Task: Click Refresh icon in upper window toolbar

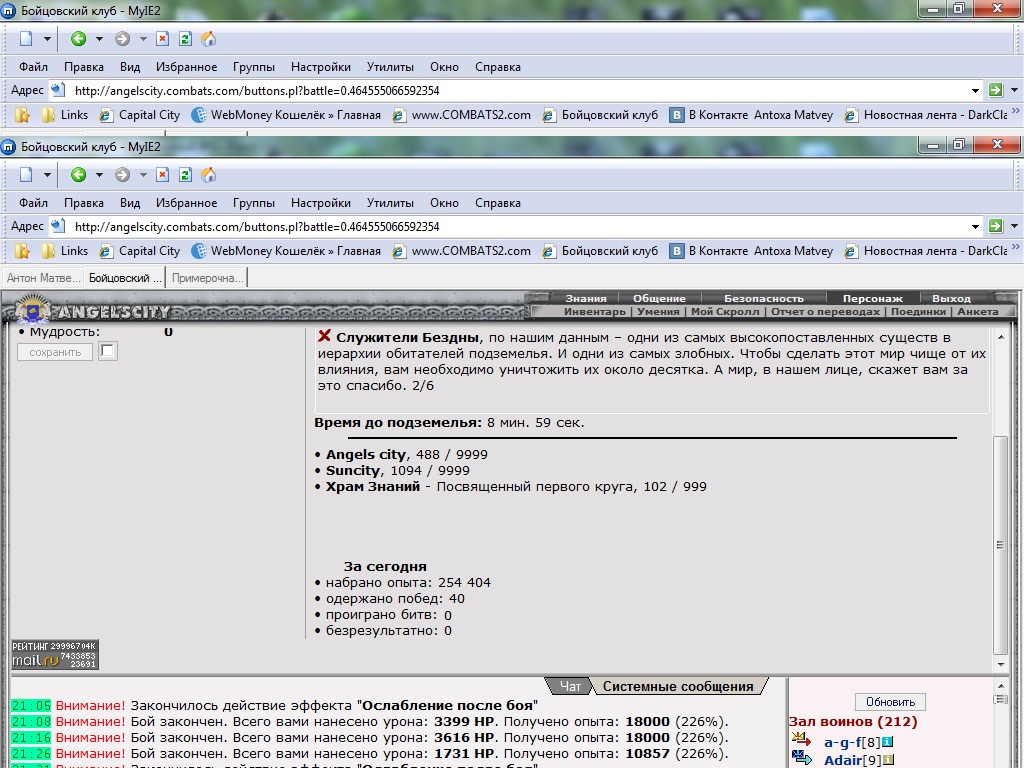Action: coord(185,39)
